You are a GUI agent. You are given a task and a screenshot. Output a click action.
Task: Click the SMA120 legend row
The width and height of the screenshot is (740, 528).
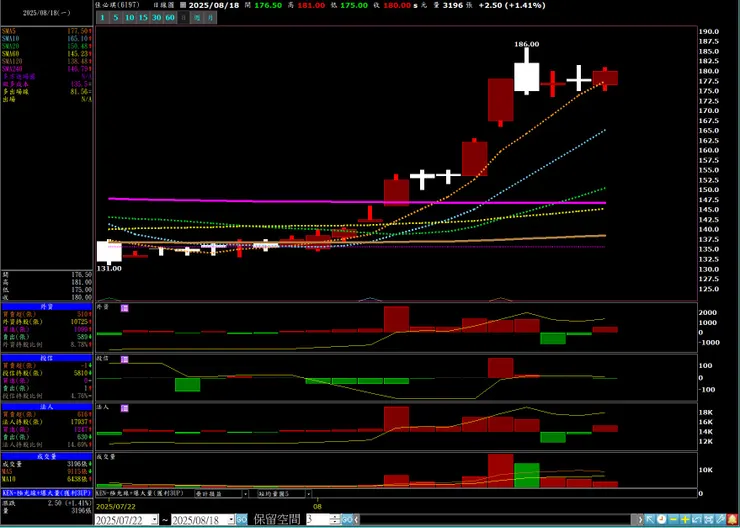(x=47, y=61)
